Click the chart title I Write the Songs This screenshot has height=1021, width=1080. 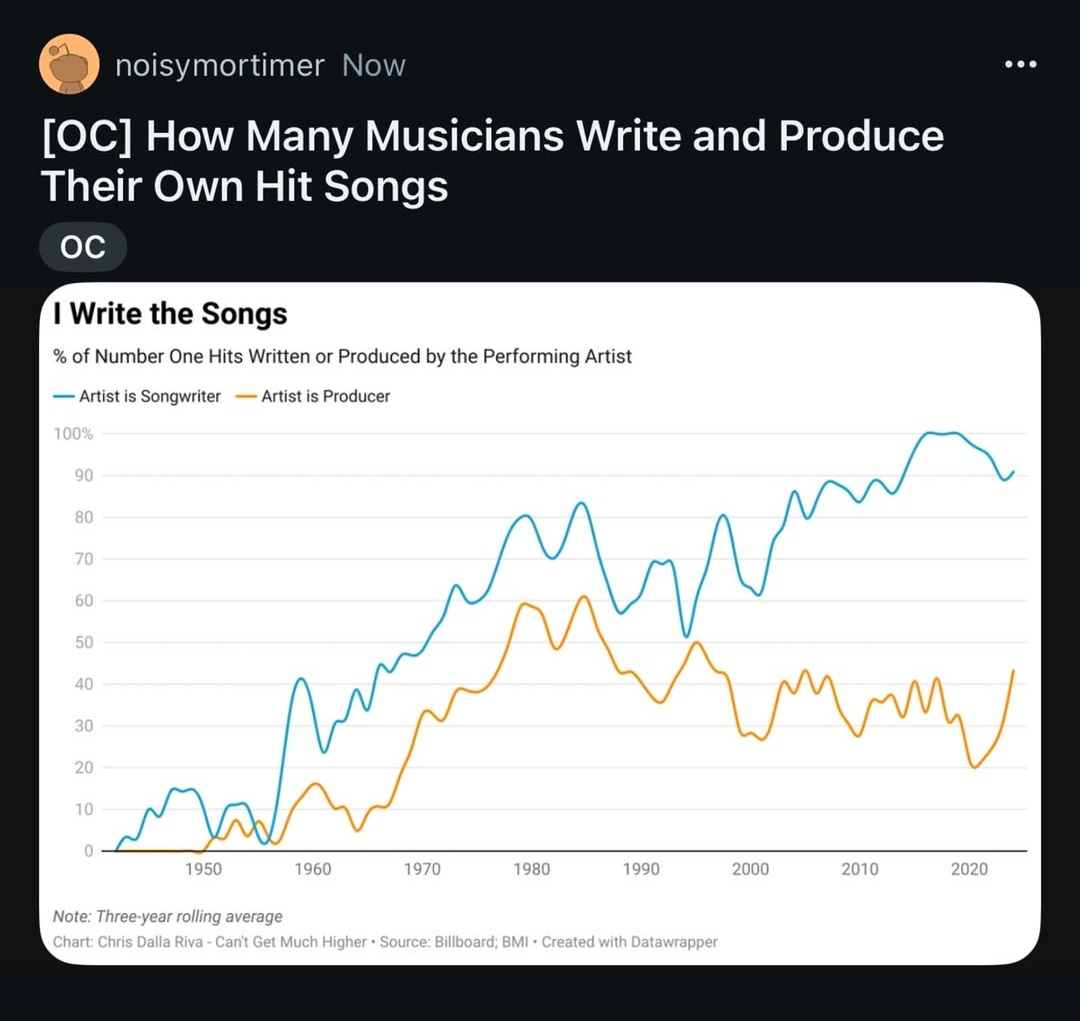pos(170,313)
